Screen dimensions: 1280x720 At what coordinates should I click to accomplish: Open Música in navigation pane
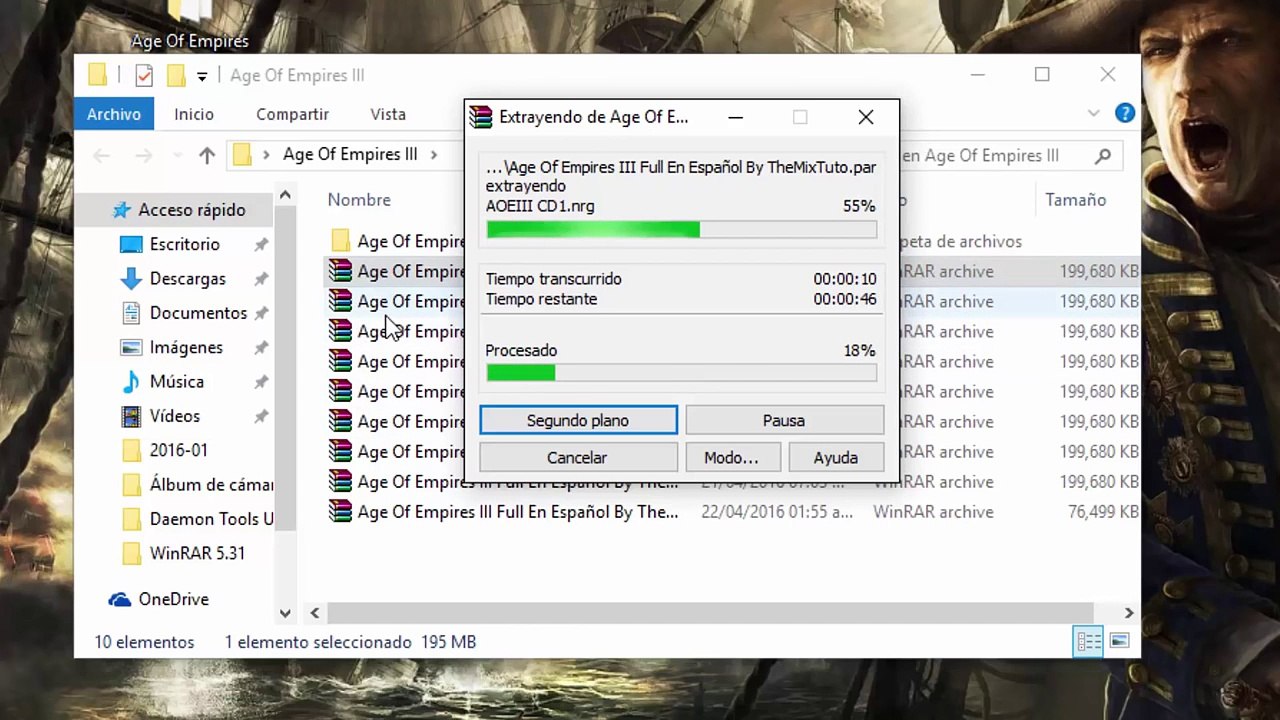176,381
